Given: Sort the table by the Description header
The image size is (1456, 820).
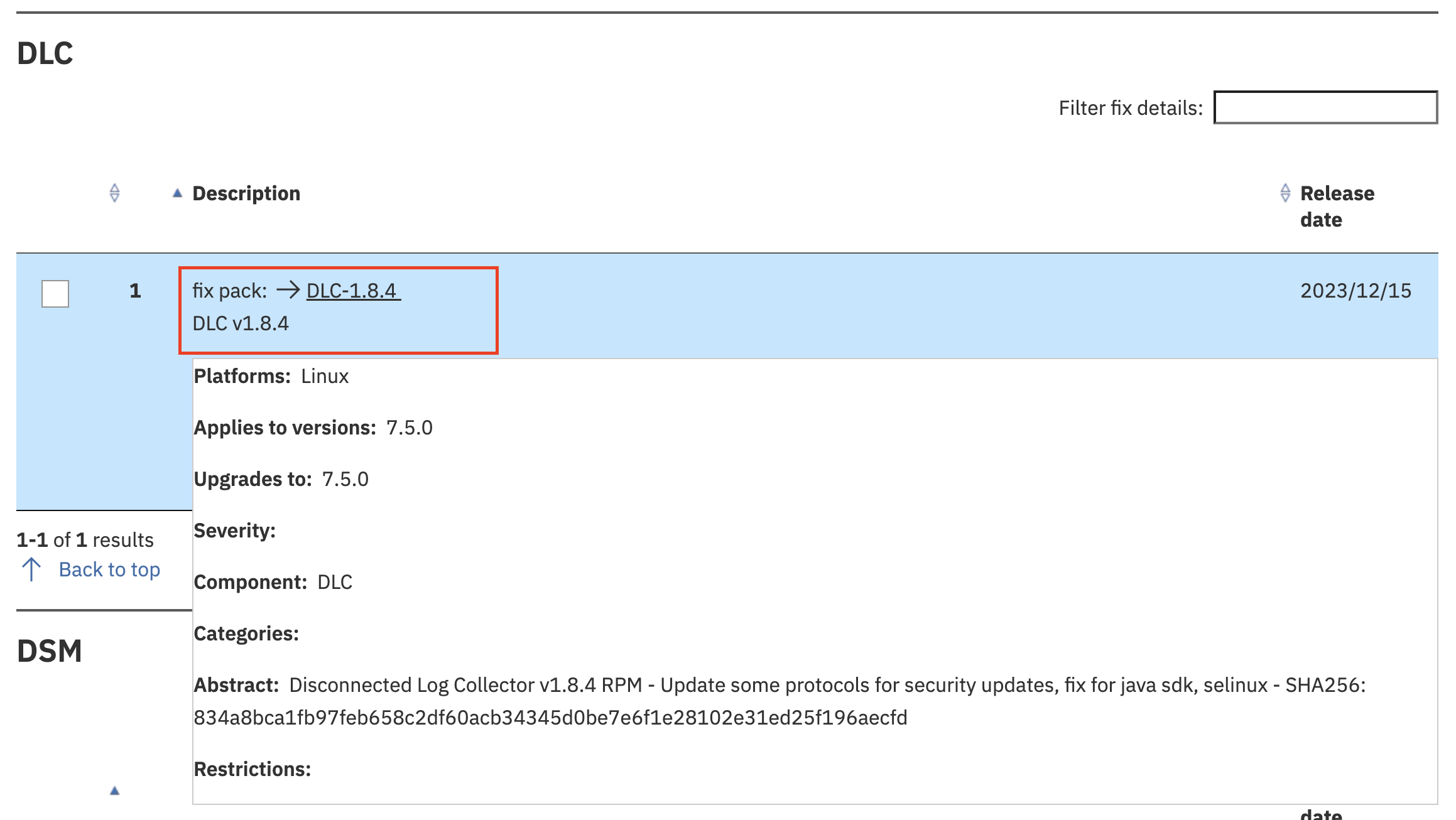Looking at the screenshot, I should [x=246, y=193].
